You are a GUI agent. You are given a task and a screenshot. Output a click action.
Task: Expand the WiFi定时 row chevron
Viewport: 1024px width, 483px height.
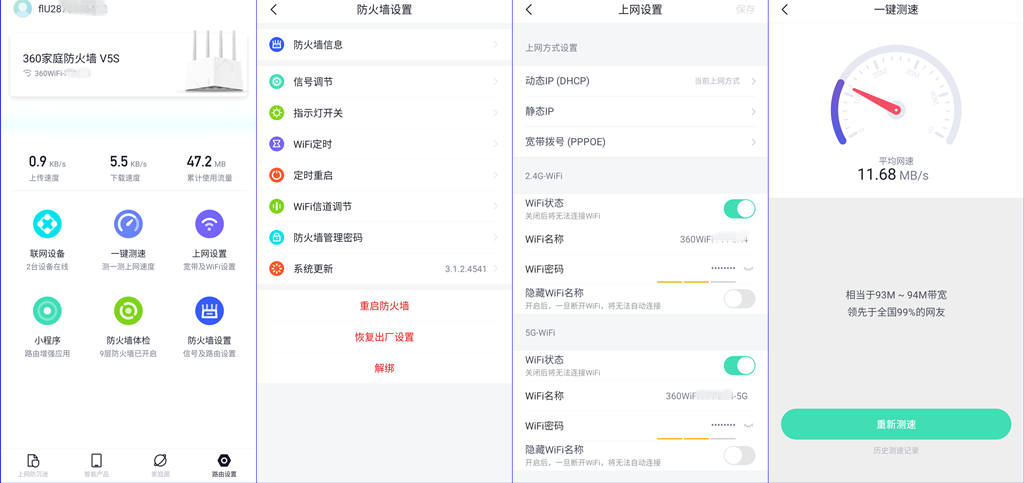click(x=496, y=144)
